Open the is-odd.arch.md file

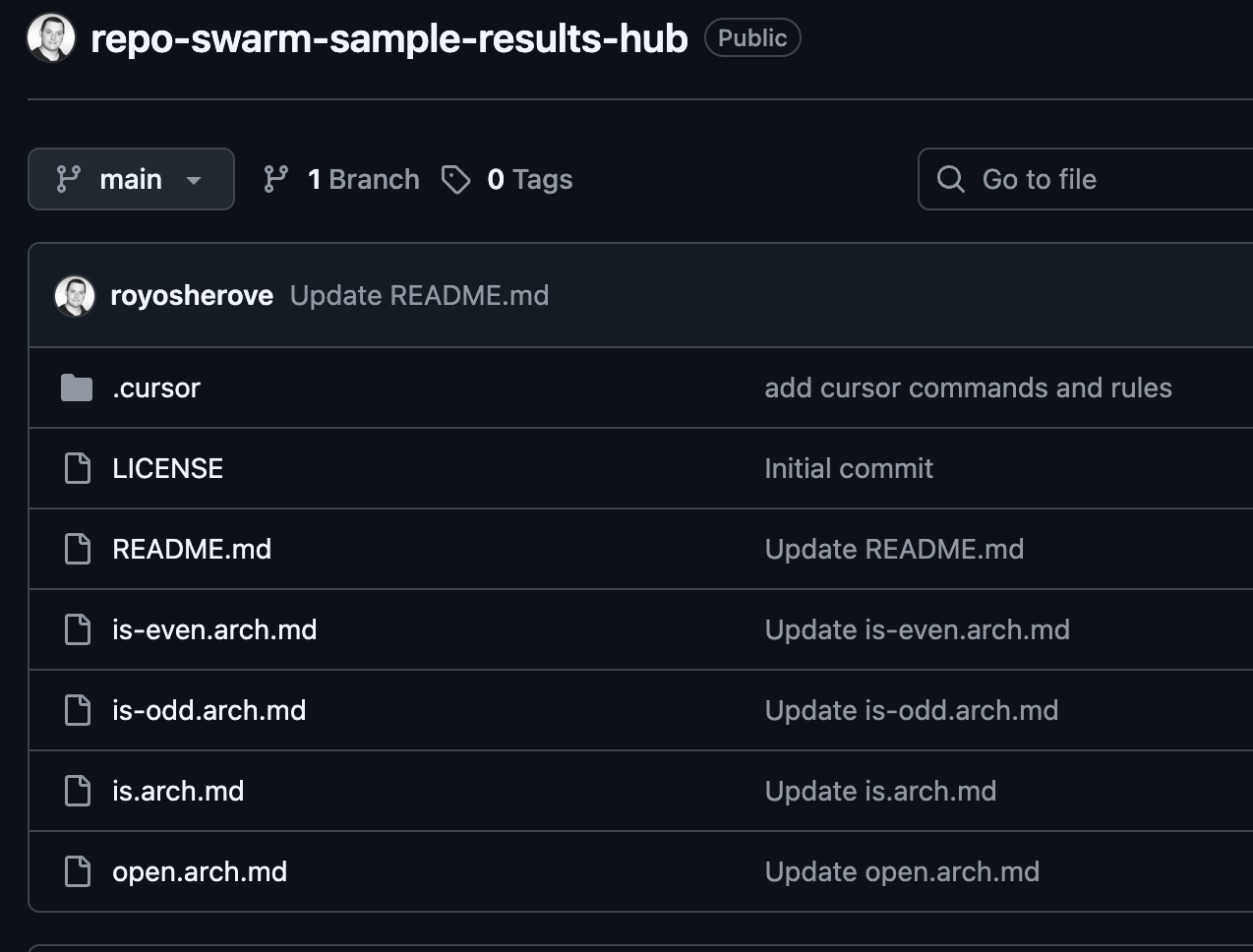click(209, 710)
